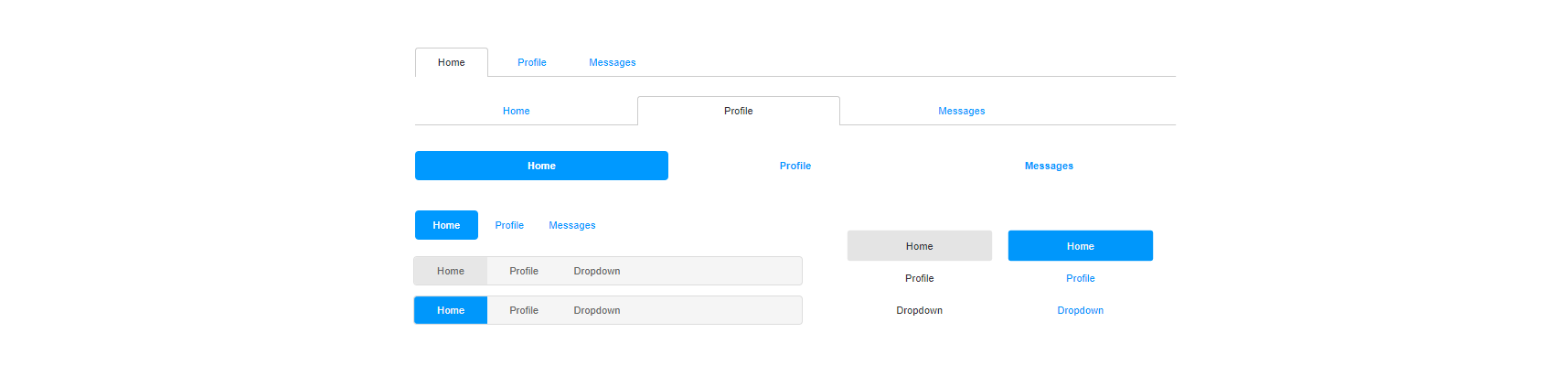This screenshot has width=1568, height=376.
Task: Click the wide blue Home pill
Action: (541, 166)
